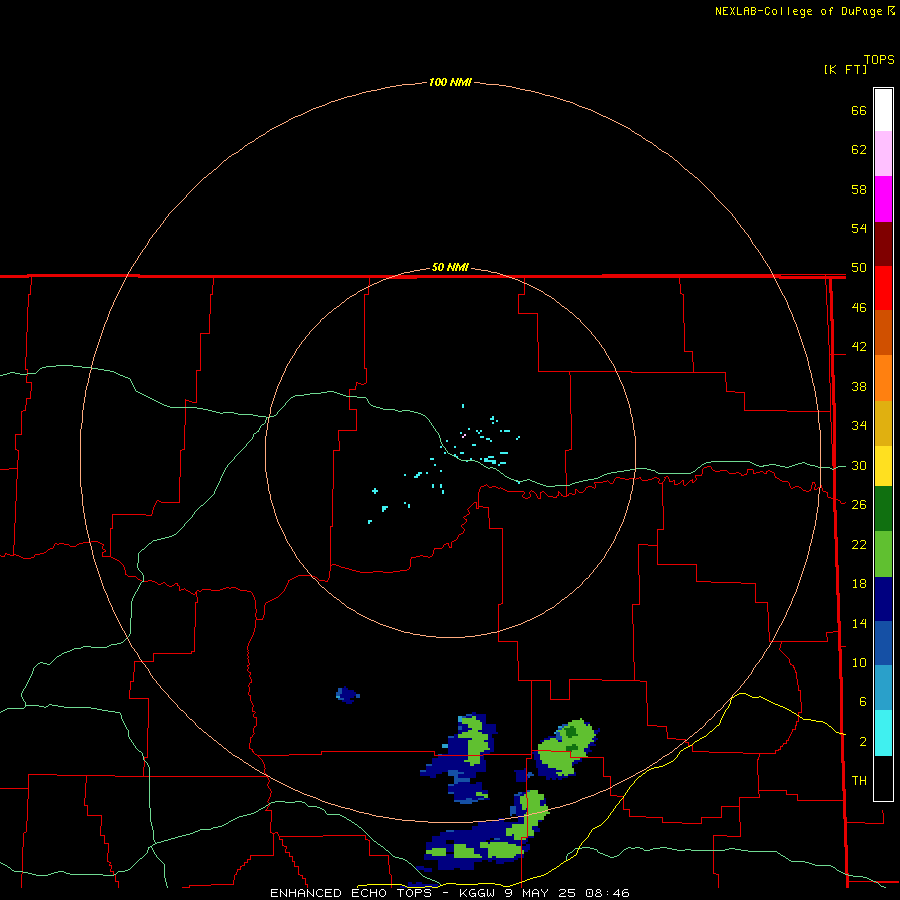
Task: Click the legend value 42
Action: pyautogui.click(x=859, y=347)
